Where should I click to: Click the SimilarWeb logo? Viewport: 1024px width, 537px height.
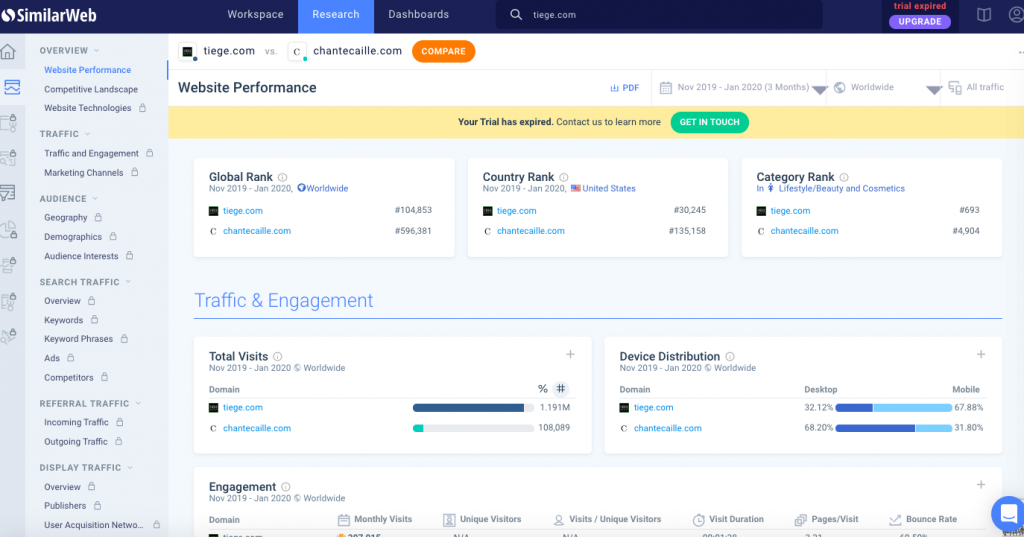pyautogui.click(x=49, y=15)
